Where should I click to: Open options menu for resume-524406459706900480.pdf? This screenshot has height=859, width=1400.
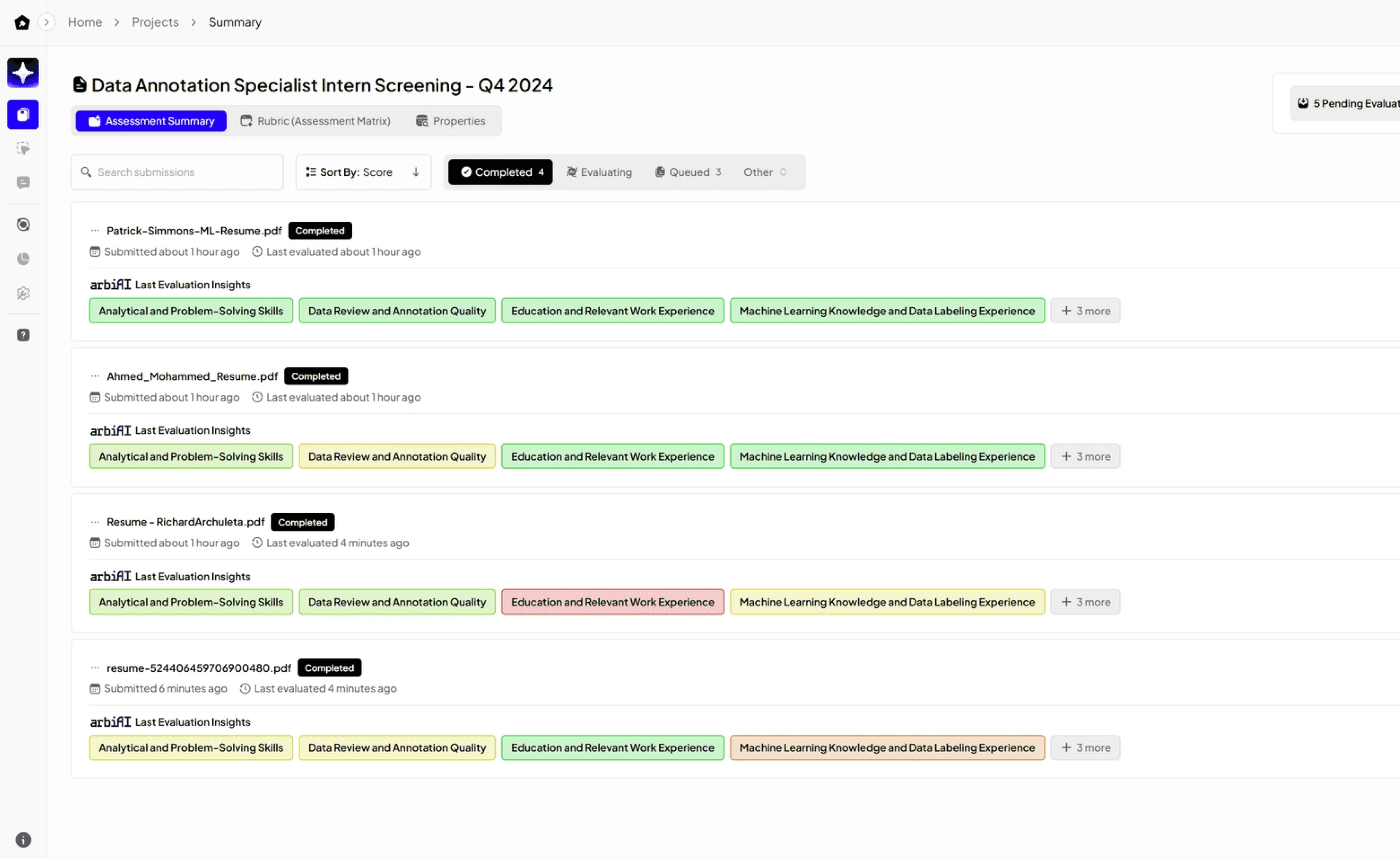[95, 668]
